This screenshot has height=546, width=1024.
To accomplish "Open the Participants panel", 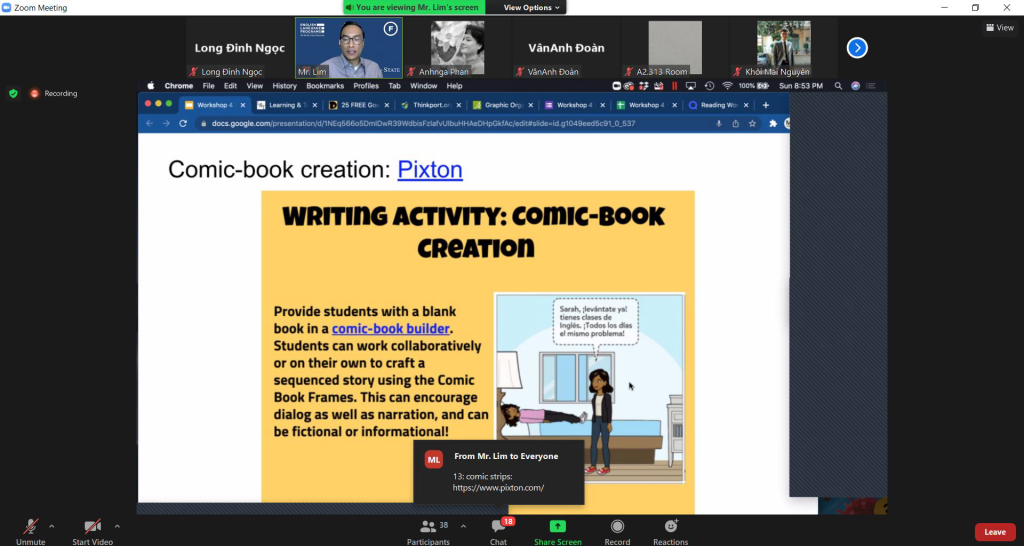I will tap(428, 531).
